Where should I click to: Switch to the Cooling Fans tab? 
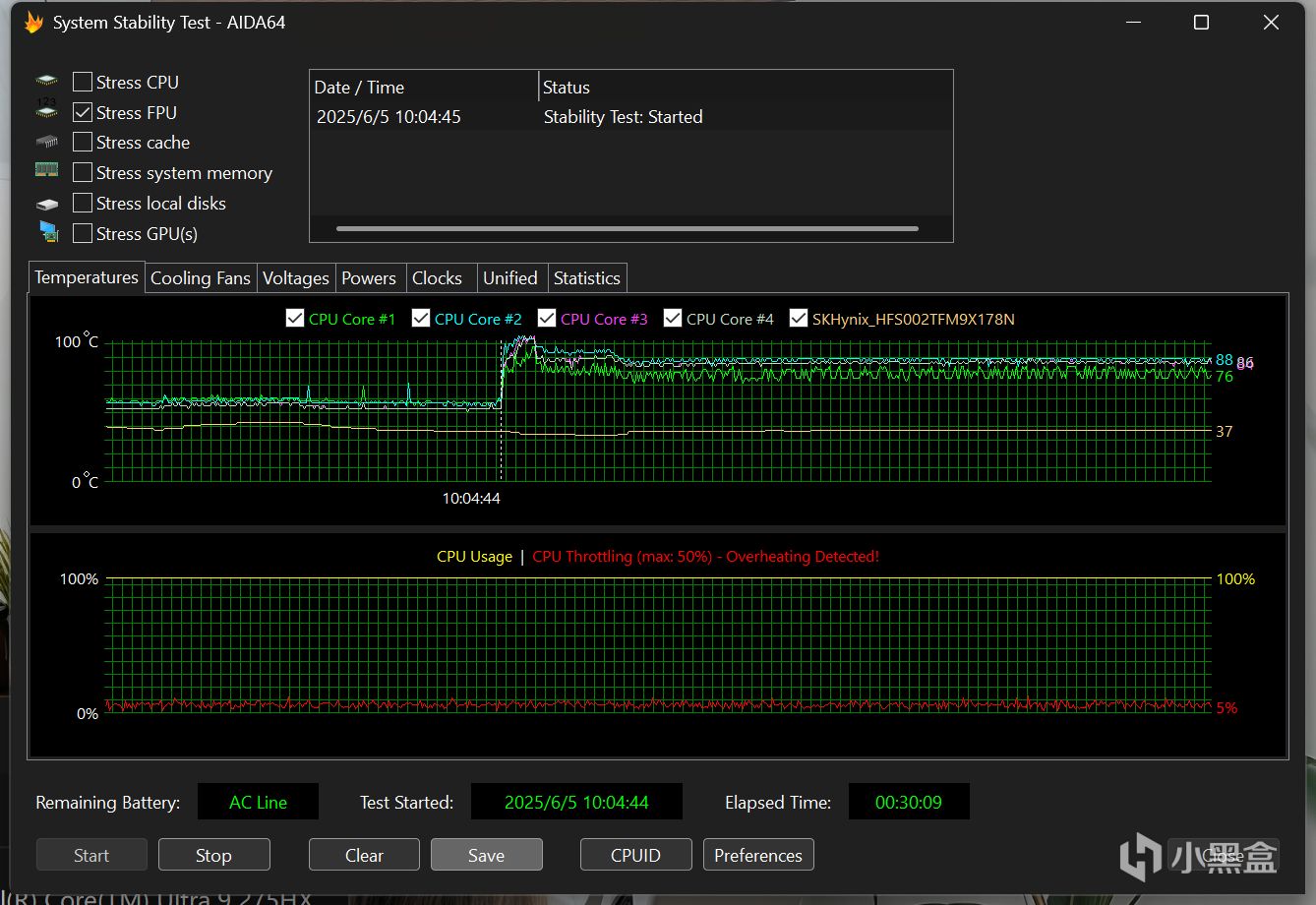(201, 278)
